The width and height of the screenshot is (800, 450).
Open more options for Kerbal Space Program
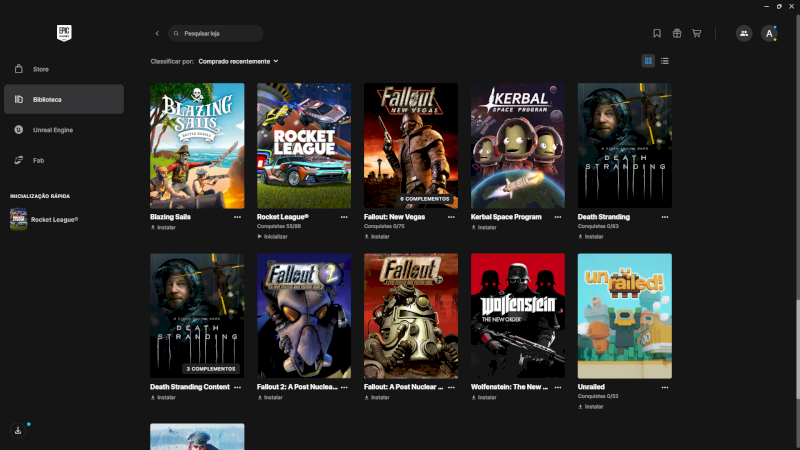point(558,217)
